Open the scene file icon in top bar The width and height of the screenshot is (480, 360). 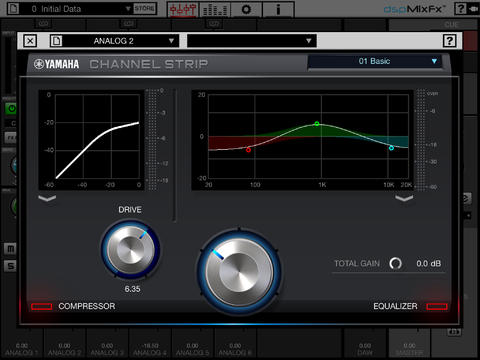pos(13,8)
